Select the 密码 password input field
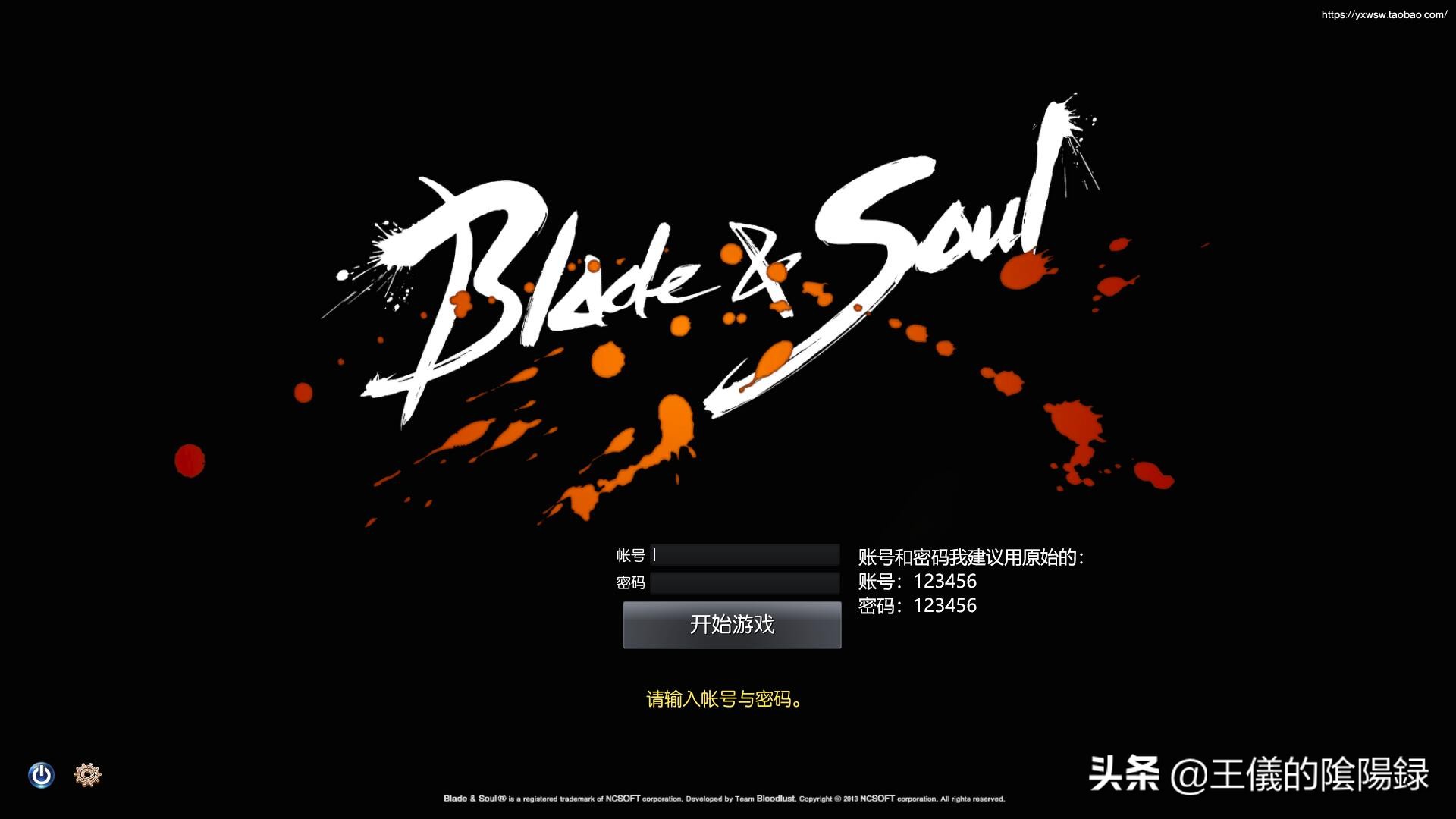 tap(745, 582)
